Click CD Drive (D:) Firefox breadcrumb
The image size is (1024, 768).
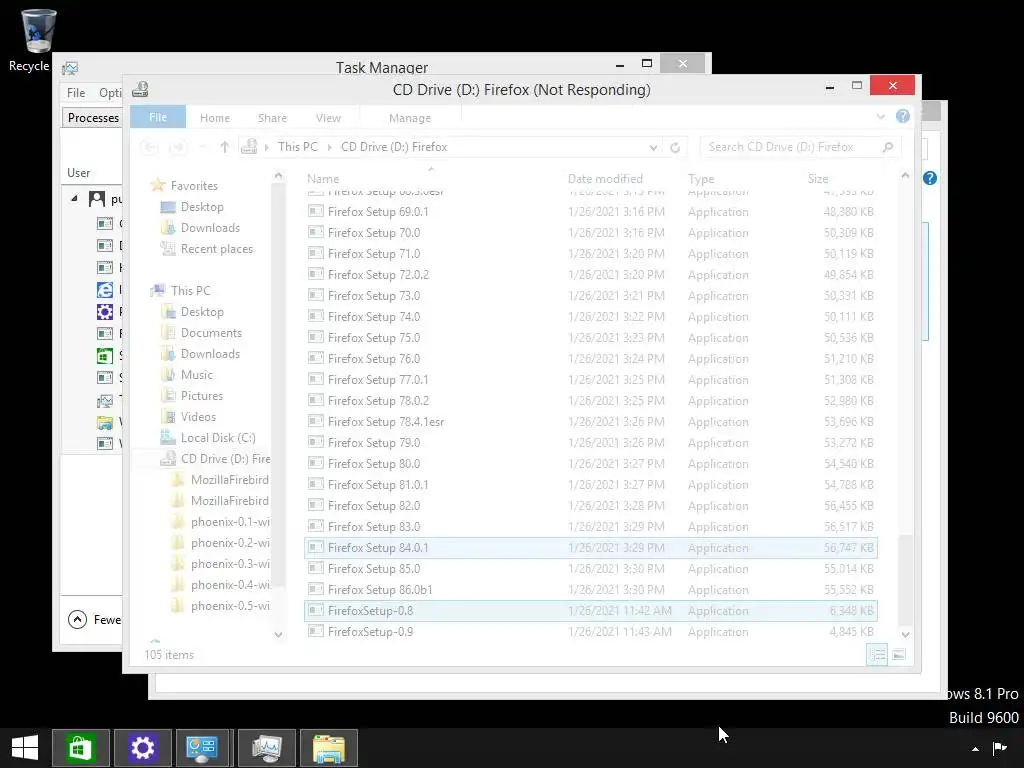click(x=394, y=147)
